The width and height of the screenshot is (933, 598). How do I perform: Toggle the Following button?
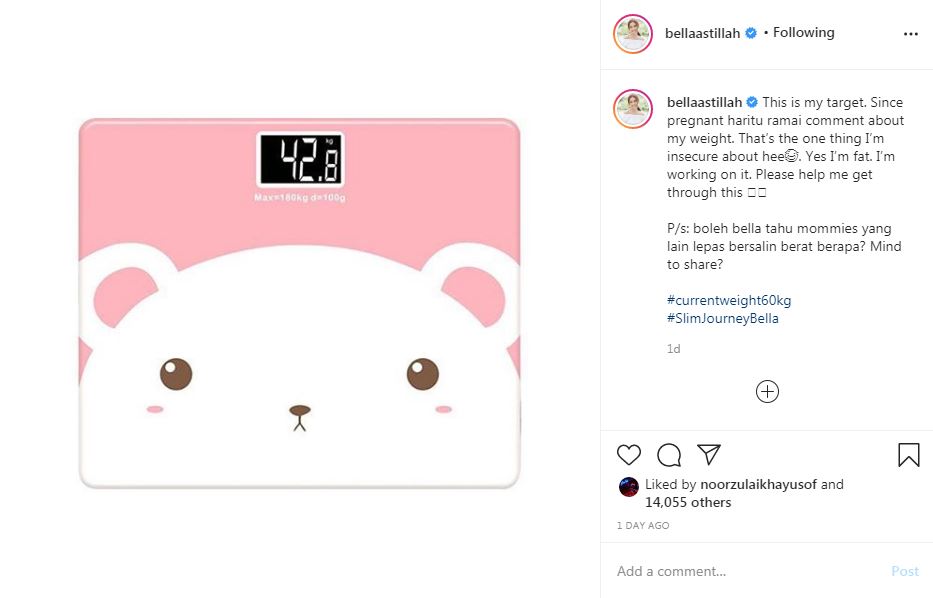pos(803,33)
